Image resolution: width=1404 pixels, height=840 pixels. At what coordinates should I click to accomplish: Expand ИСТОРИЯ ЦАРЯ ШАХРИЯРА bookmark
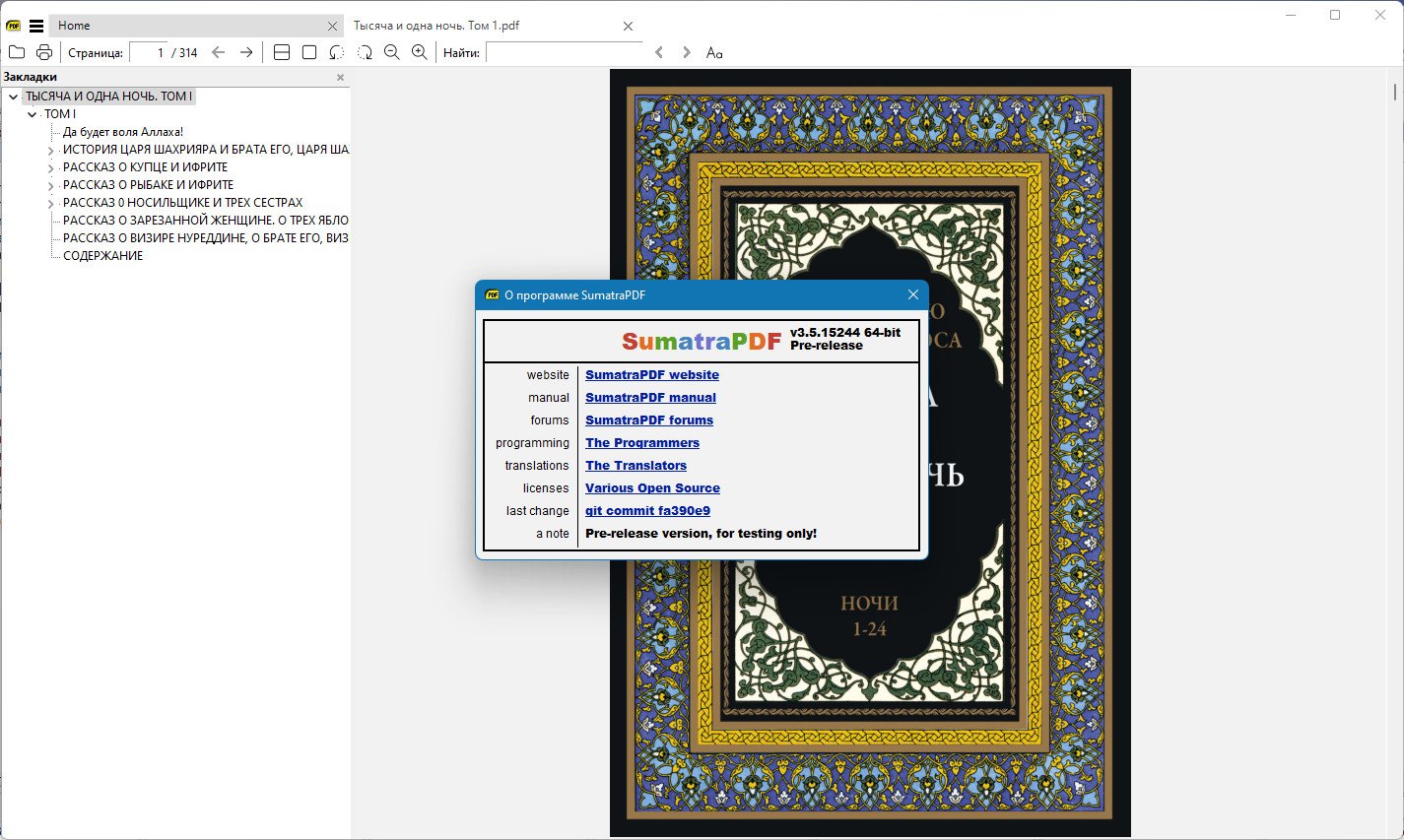tap(51, 151)
